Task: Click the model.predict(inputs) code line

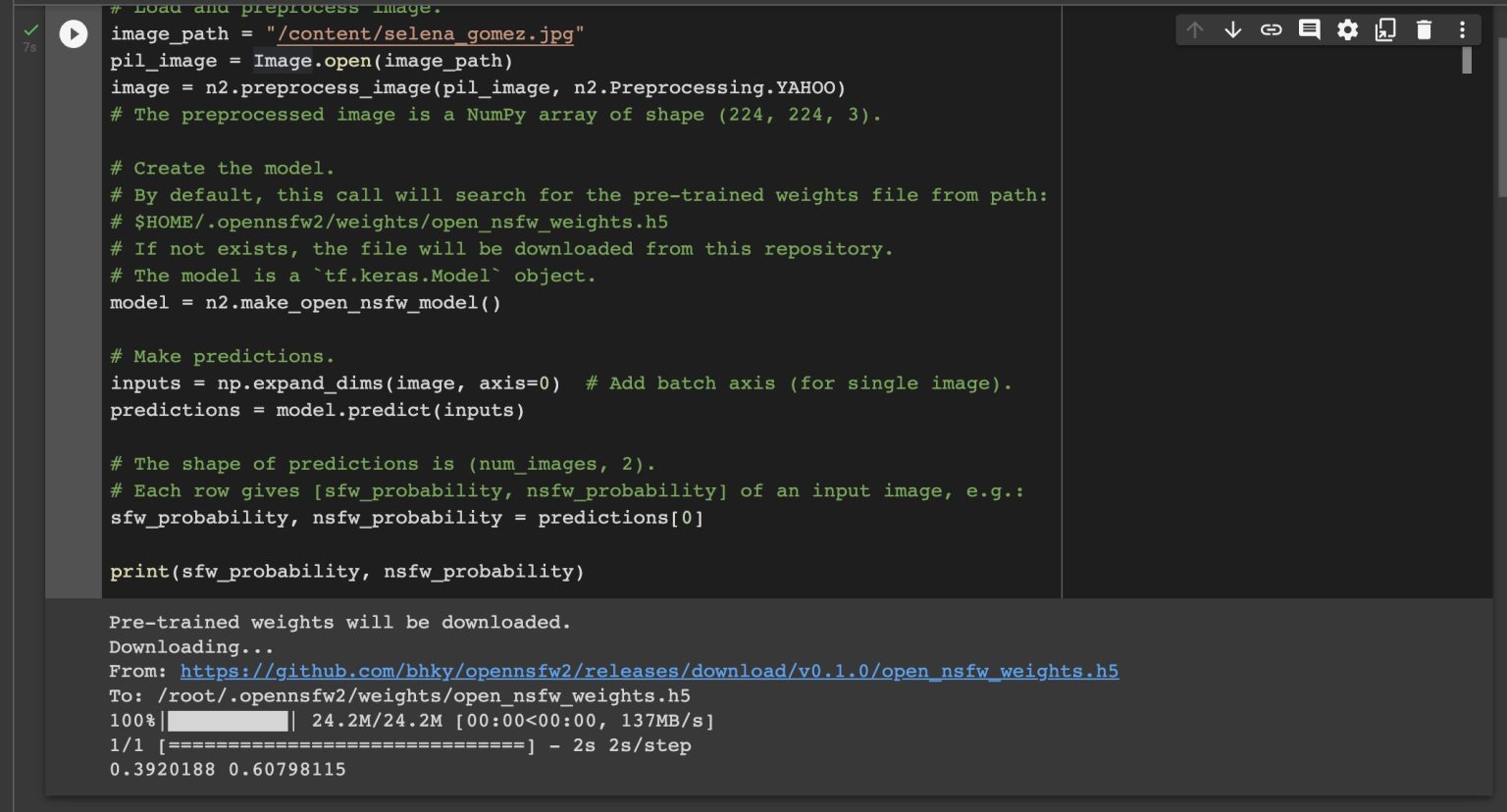Action: point(317,411)
